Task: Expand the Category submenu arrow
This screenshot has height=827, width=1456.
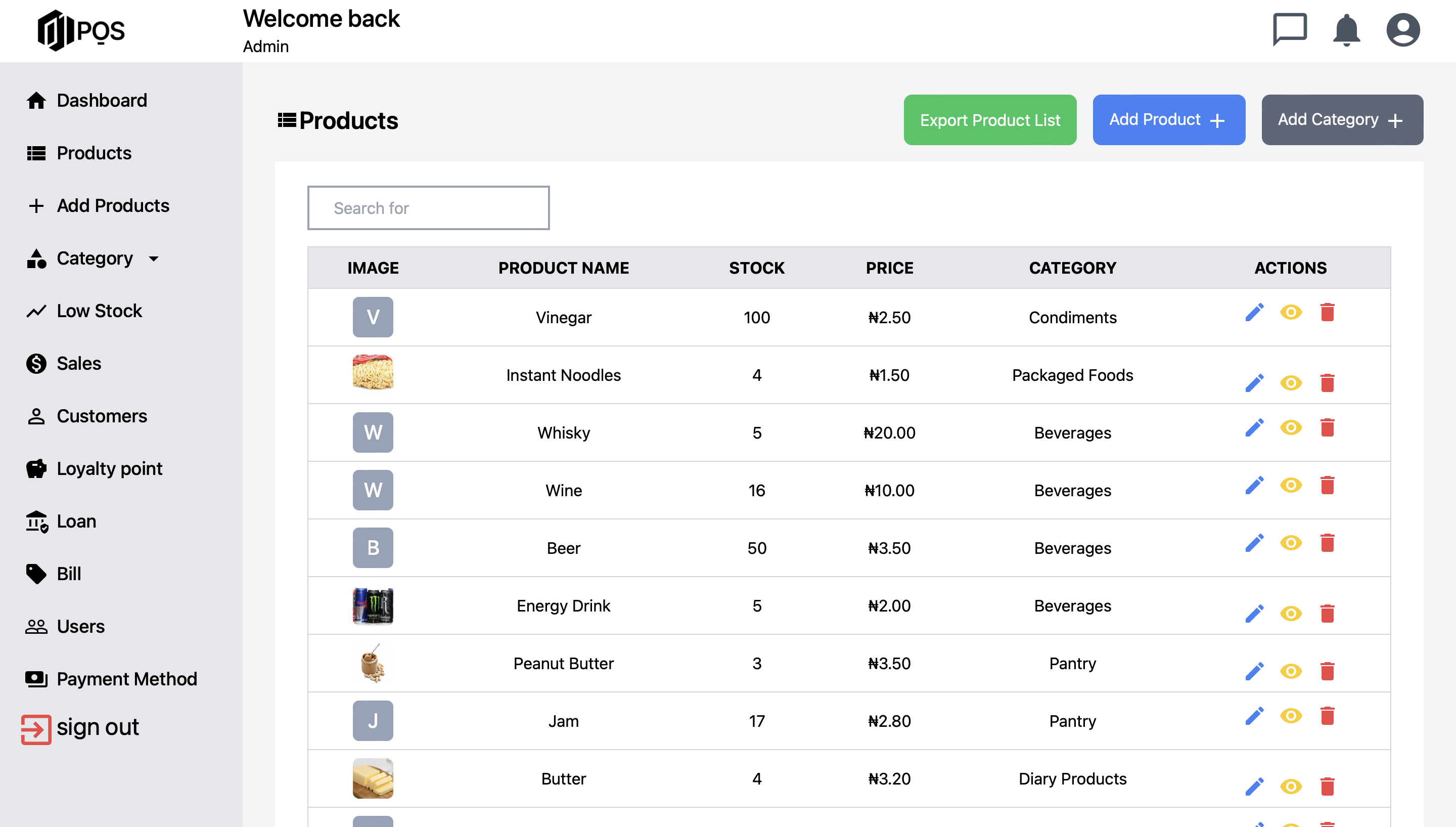Action: tap(153, 259)
